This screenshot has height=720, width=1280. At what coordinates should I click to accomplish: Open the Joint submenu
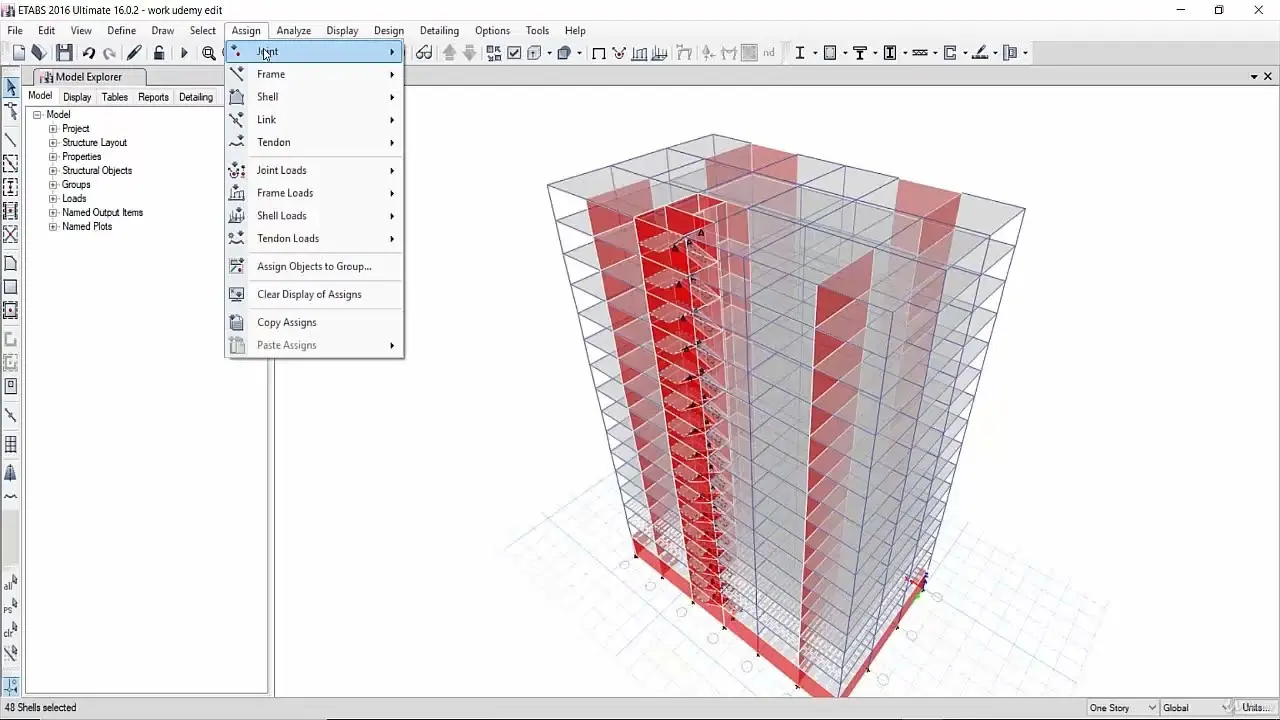pyautogui.click(x=314, y=52)
